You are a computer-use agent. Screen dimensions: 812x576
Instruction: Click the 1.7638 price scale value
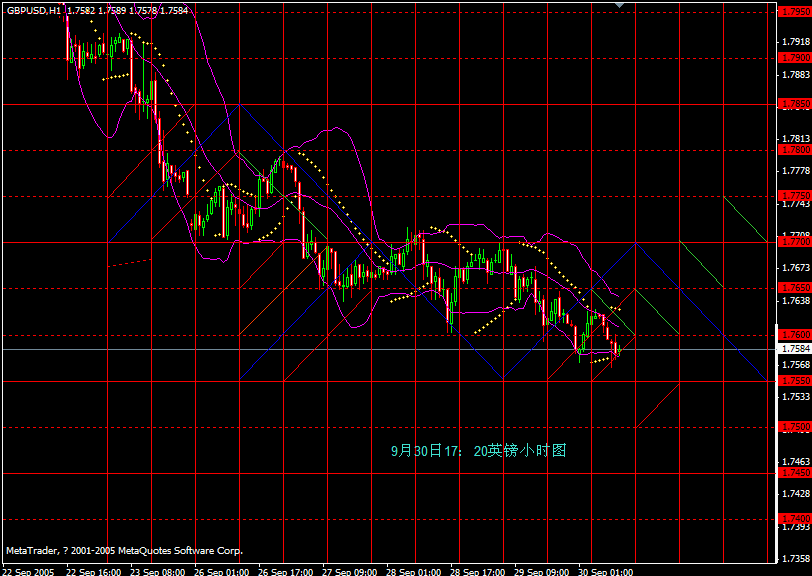(796, 300)
